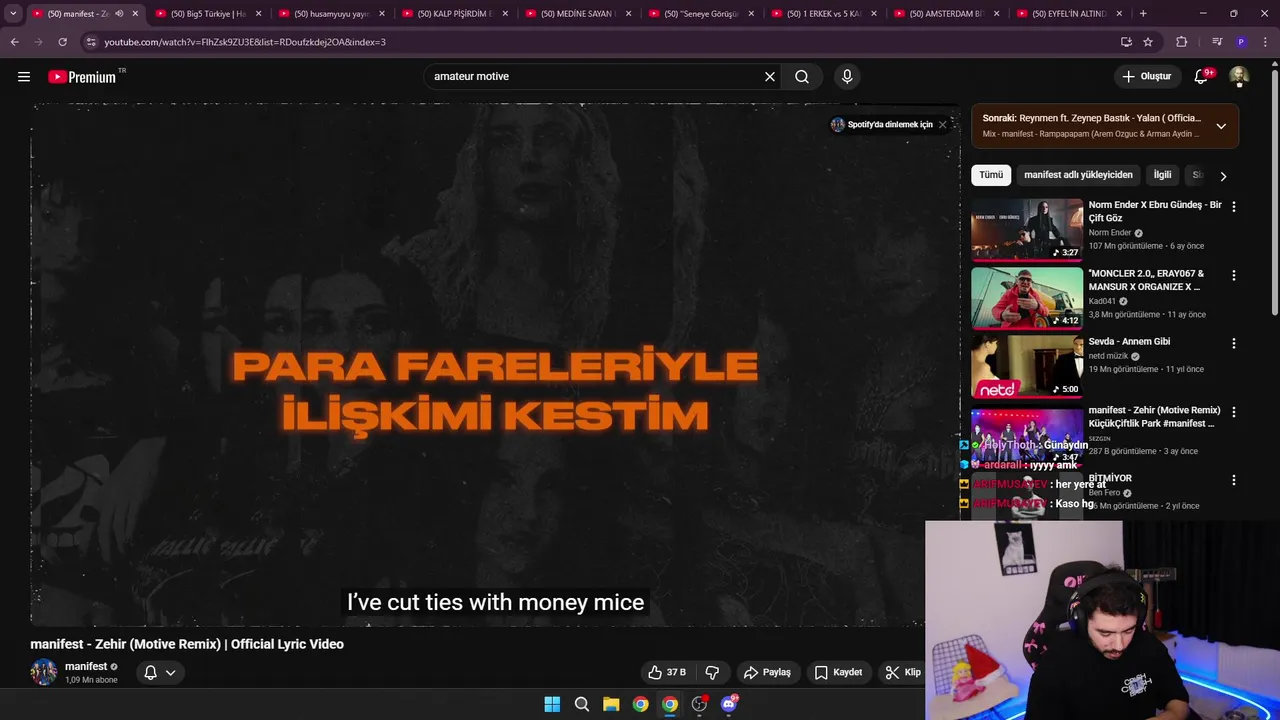Switch to MEDİNE SAYAN tab

[x=577, y=14]
